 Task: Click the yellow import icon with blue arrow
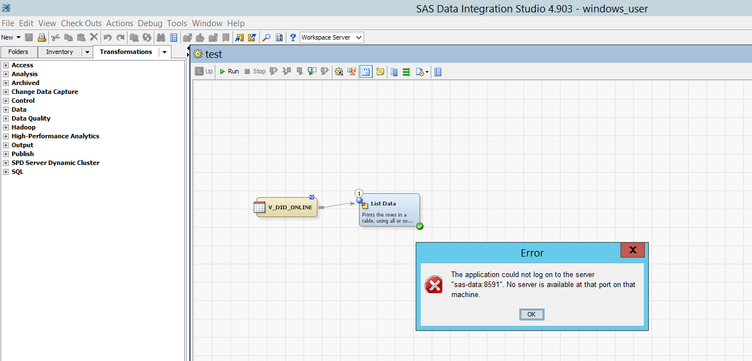tap(239, 37)
